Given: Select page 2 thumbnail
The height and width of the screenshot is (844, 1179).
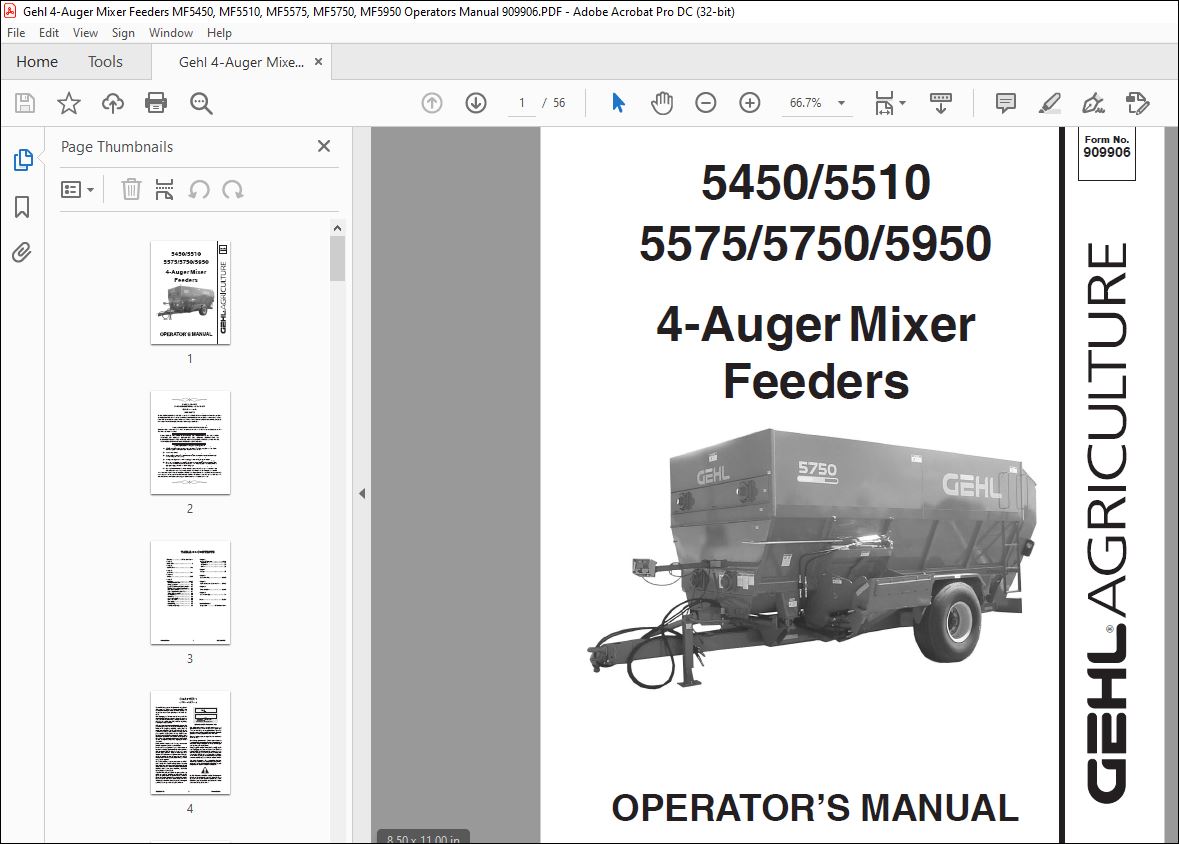Looking at the screenshot, I should point(190,442).
